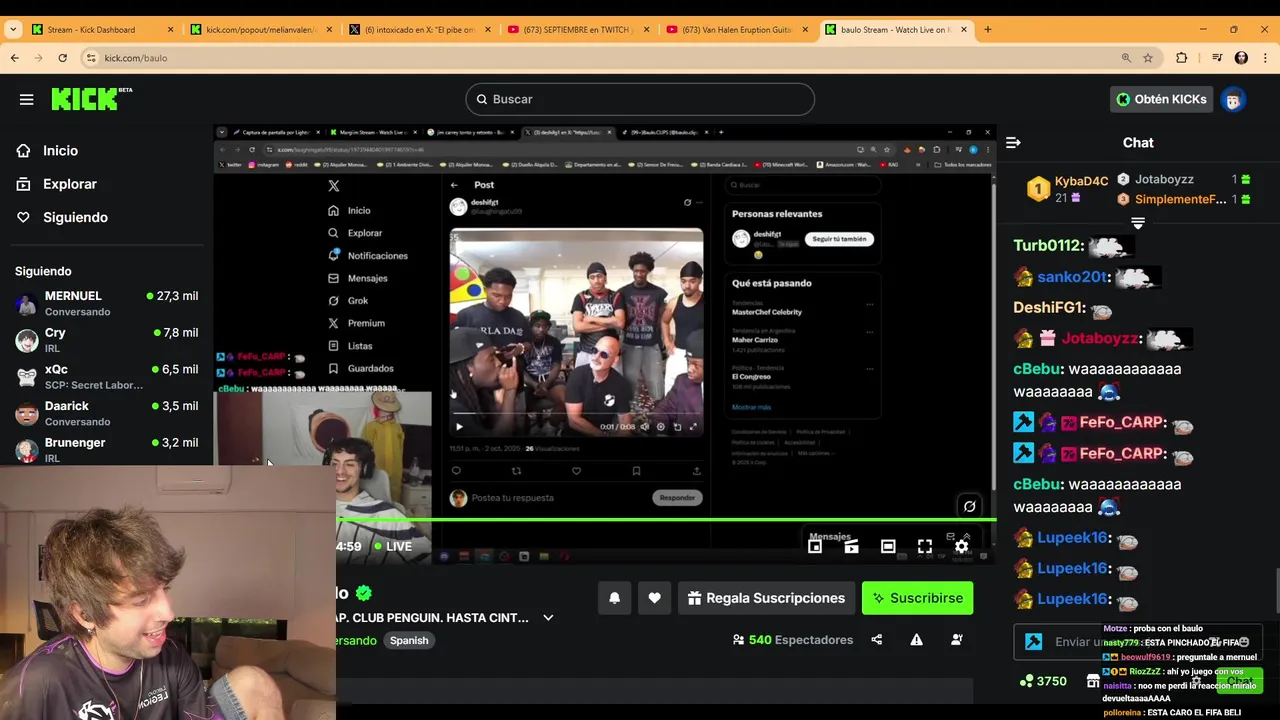Viewport: 1280px width, 720px height.
Task: Click Turb0112 username in chat
Action: pos(1047,246)
